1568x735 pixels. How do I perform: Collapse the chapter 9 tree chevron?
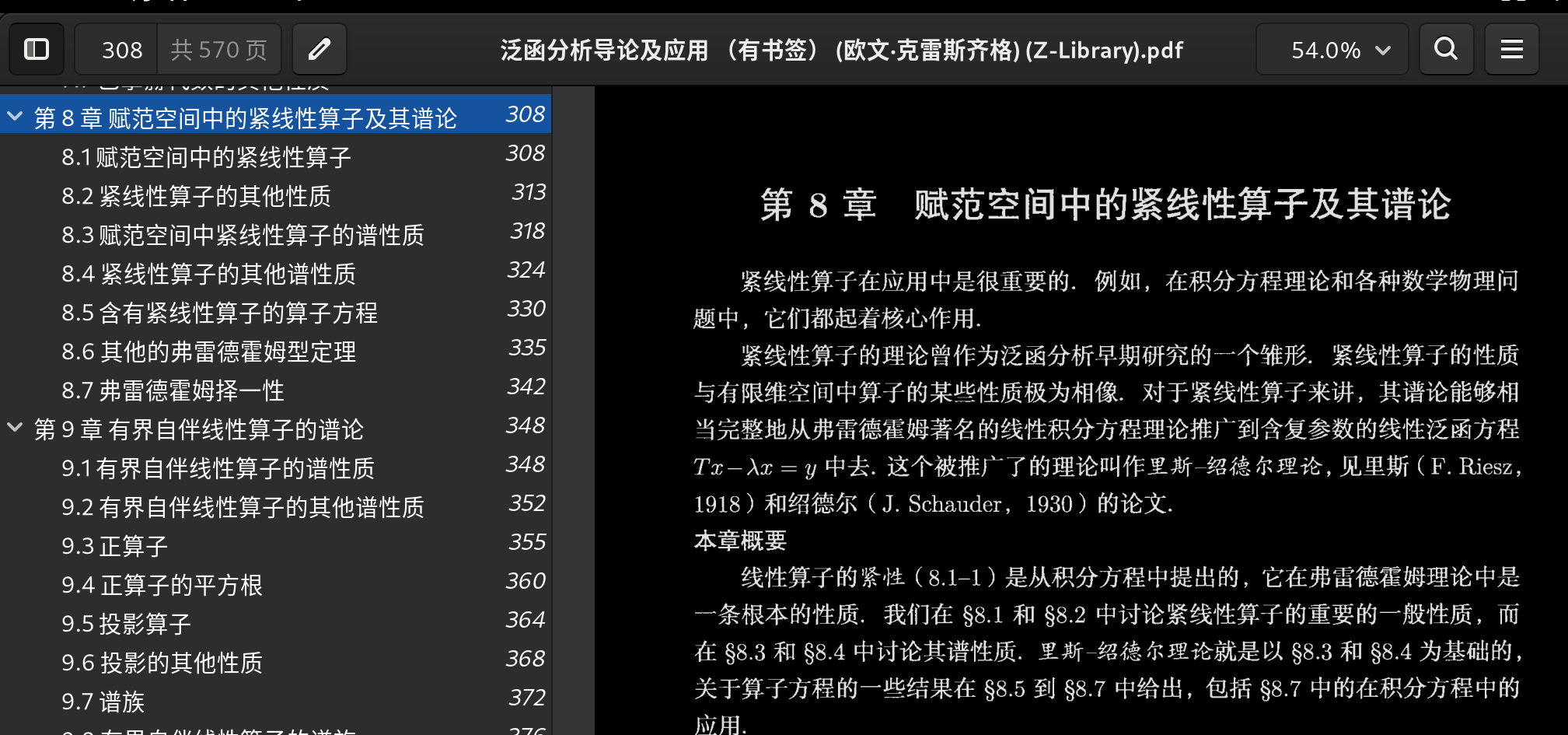click(15, 429)
